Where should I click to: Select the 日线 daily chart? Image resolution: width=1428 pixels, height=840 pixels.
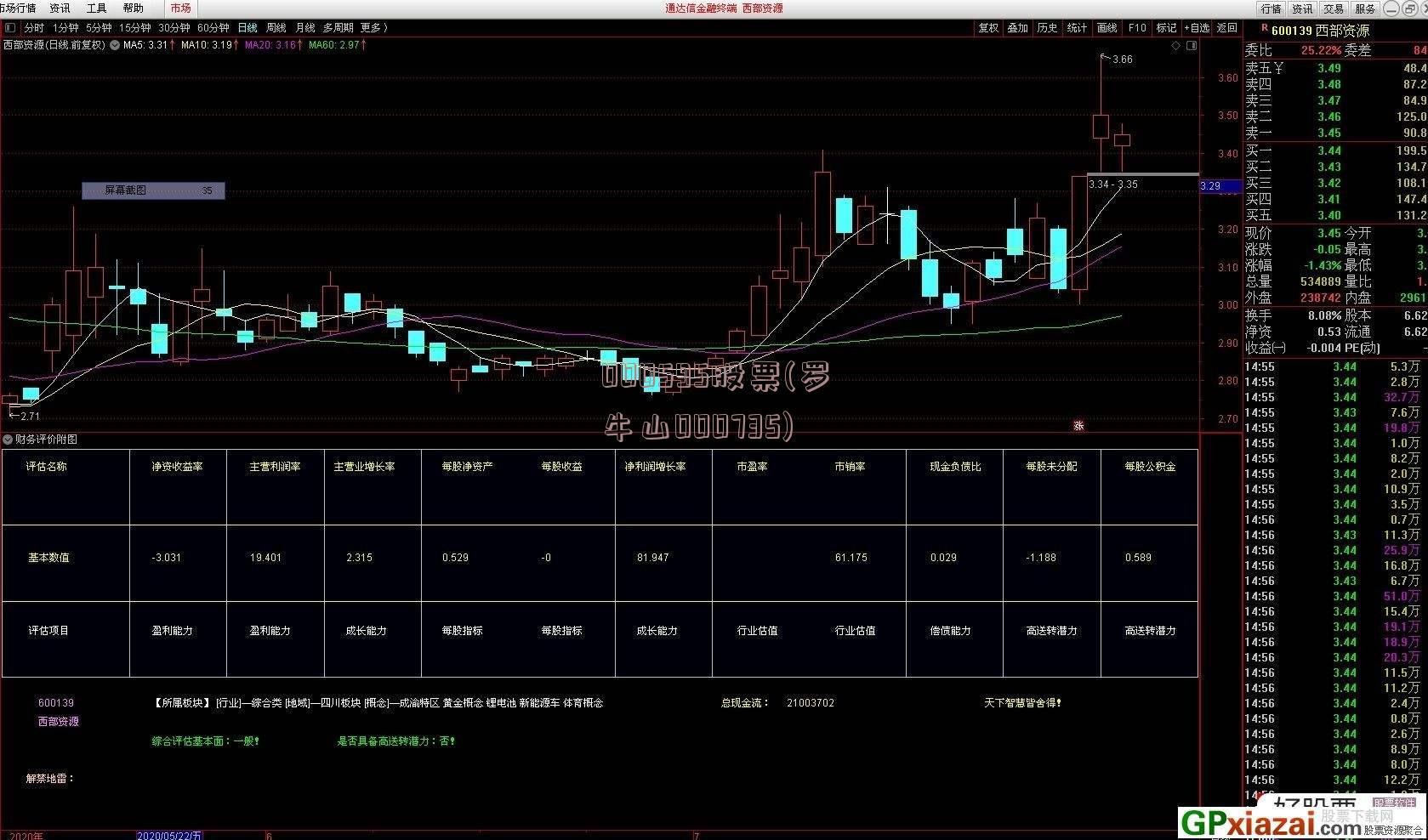(x=247, y=28)
